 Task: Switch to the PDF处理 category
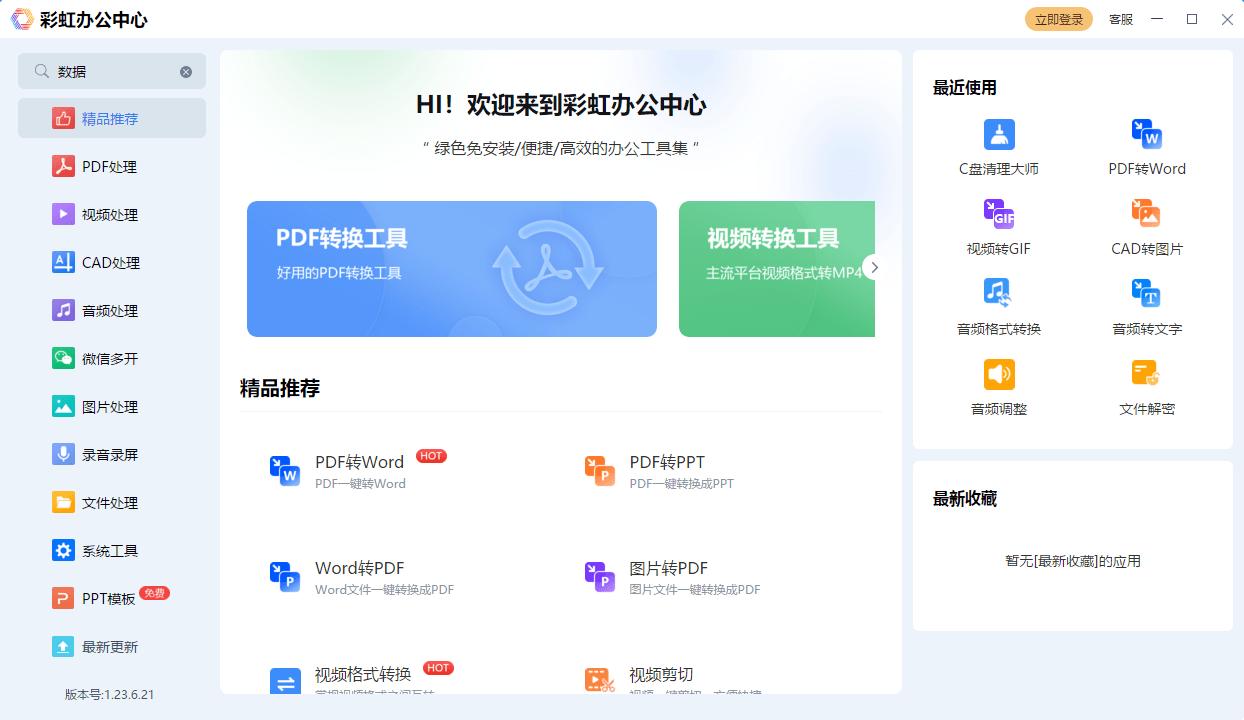[111, 166]
